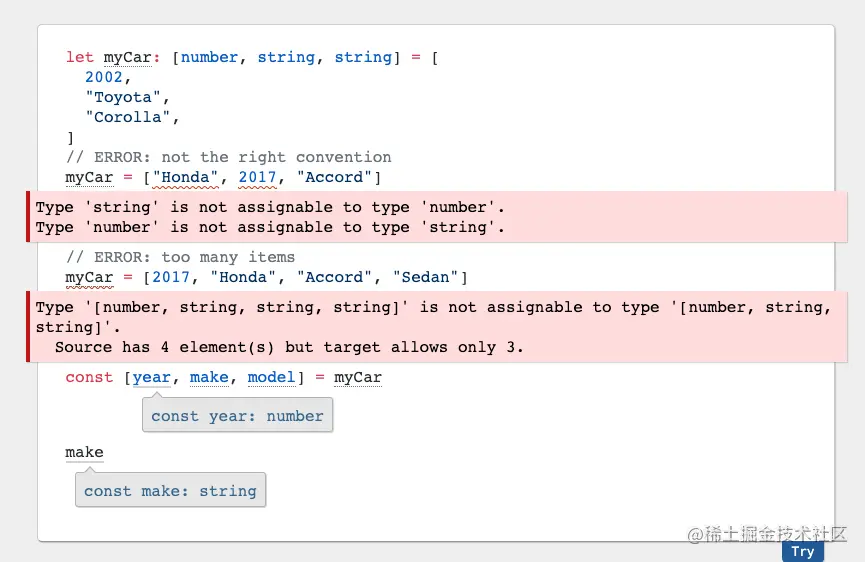This screenshot has width=865, height=562.
Task: Click the year variable in the destructuring
Action: click(152, 377)
